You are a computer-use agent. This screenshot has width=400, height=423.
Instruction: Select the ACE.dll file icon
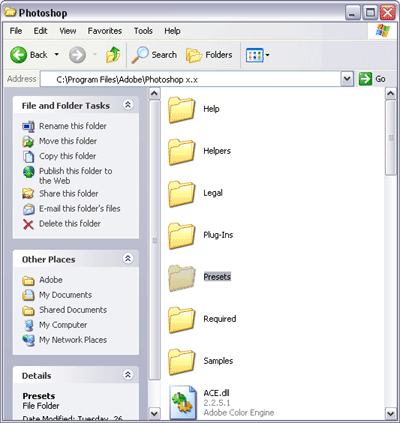183,402
